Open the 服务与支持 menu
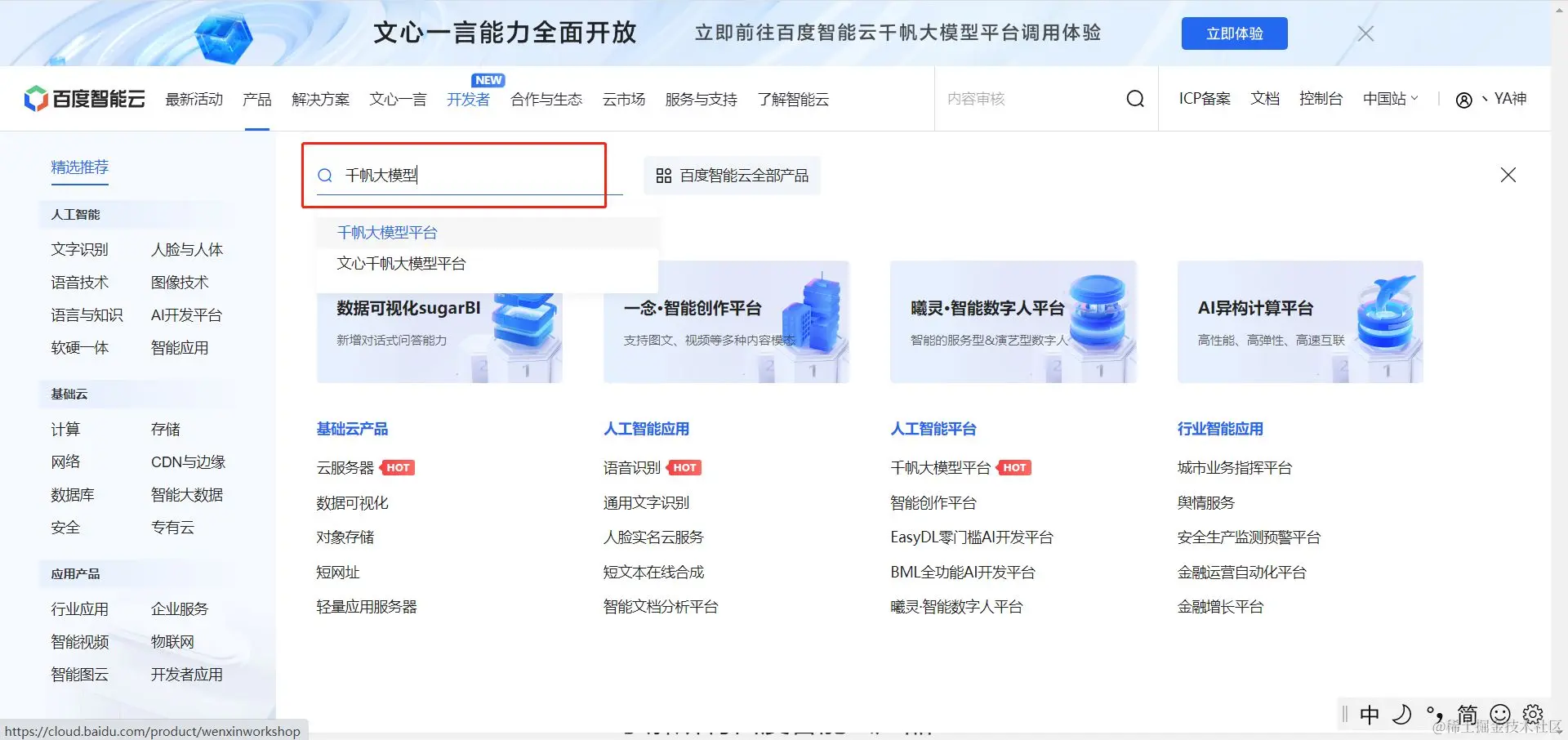 [x=701, y=100]
